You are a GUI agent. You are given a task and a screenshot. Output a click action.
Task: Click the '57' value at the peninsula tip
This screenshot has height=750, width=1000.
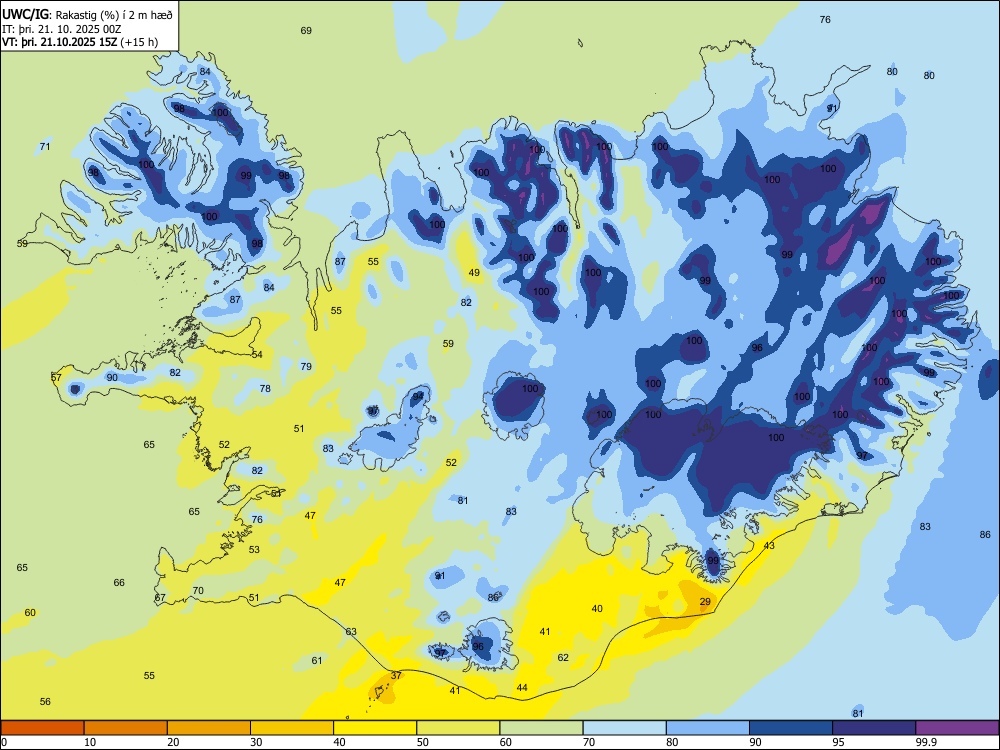[56, 378]
